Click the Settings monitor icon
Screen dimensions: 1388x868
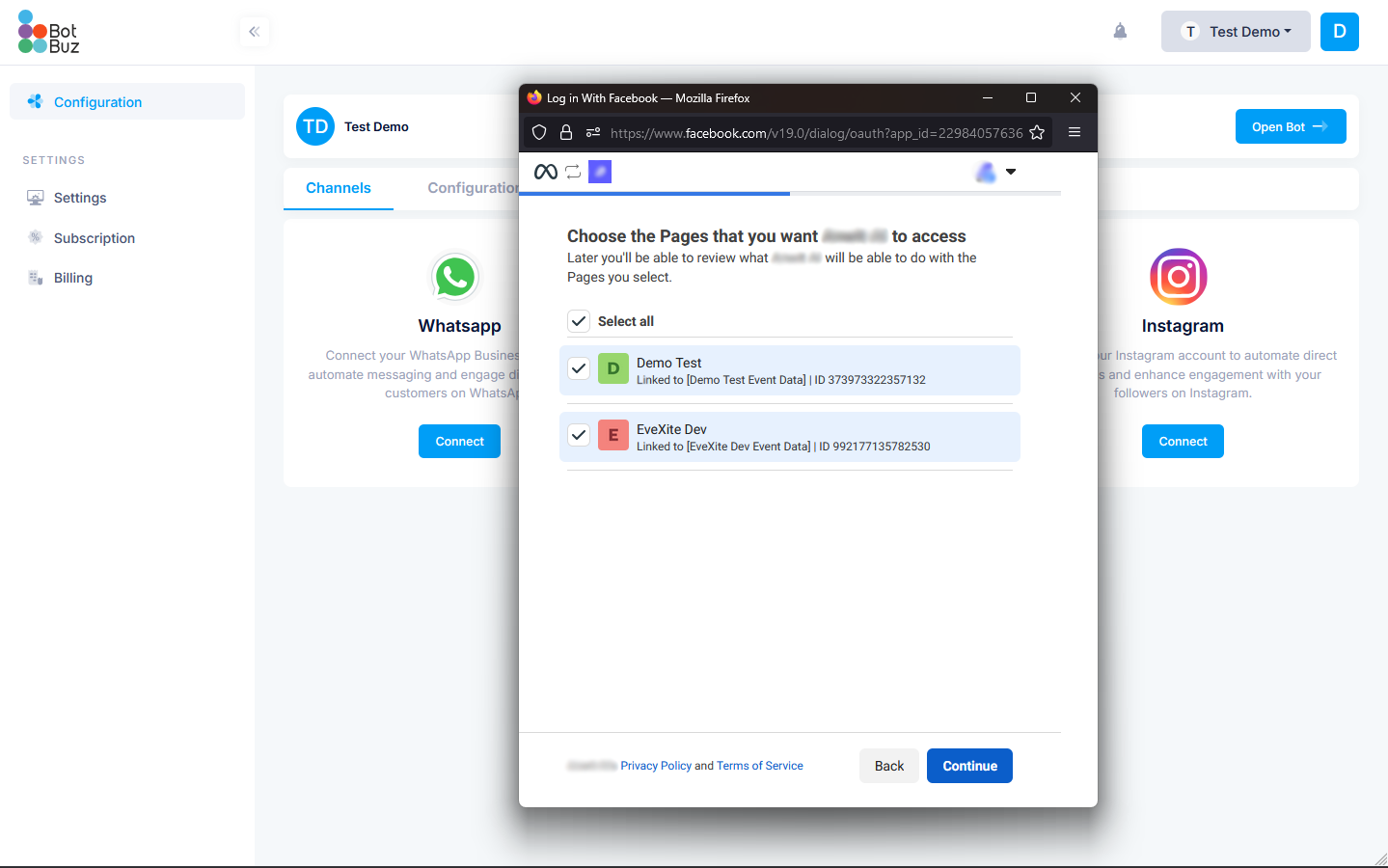[x=36, y=198]
